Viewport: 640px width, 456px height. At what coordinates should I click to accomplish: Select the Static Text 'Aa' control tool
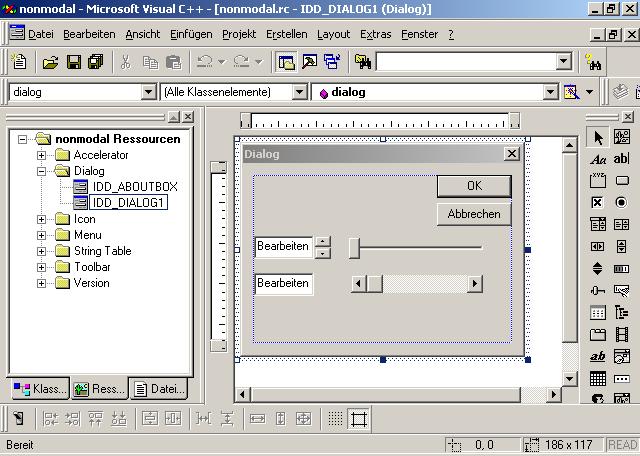pyautogui.click(x=598, y=159)
